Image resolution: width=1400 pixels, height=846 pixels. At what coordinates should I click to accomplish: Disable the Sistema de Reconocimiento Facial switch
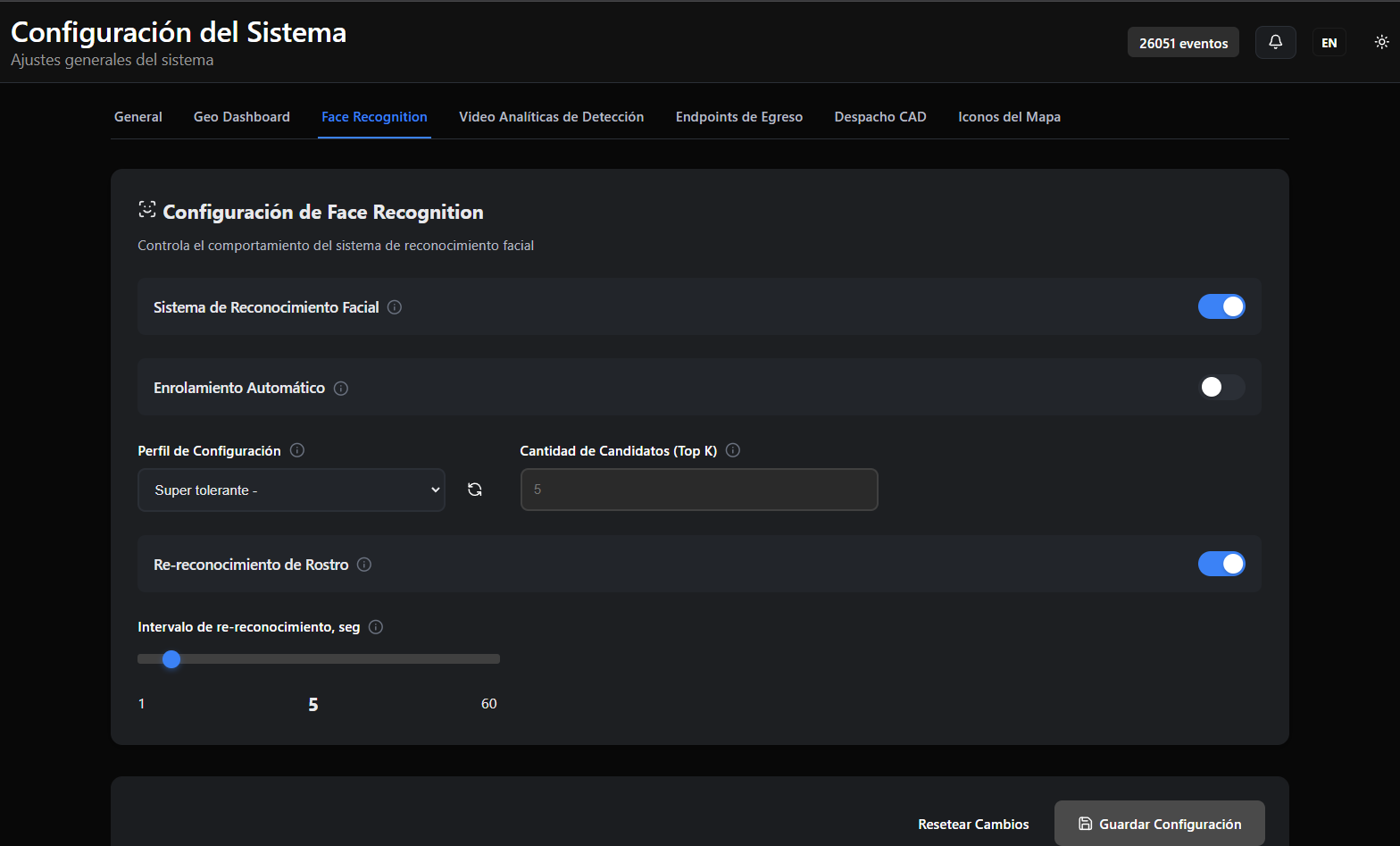pyautogui.click(x=1221, y=306)
